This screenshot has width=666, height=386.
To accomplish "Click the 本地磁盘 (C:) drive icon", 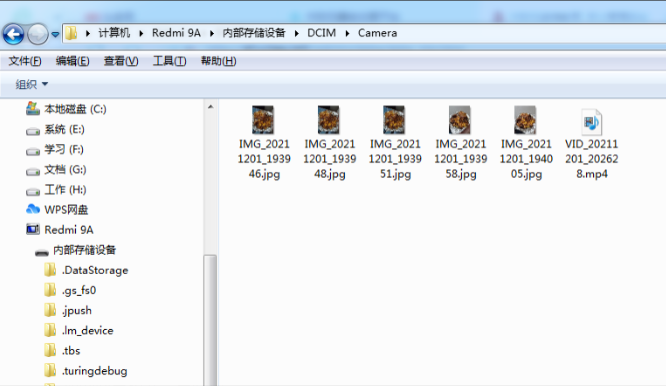I will pyautogui.click(x=33, y=109).
